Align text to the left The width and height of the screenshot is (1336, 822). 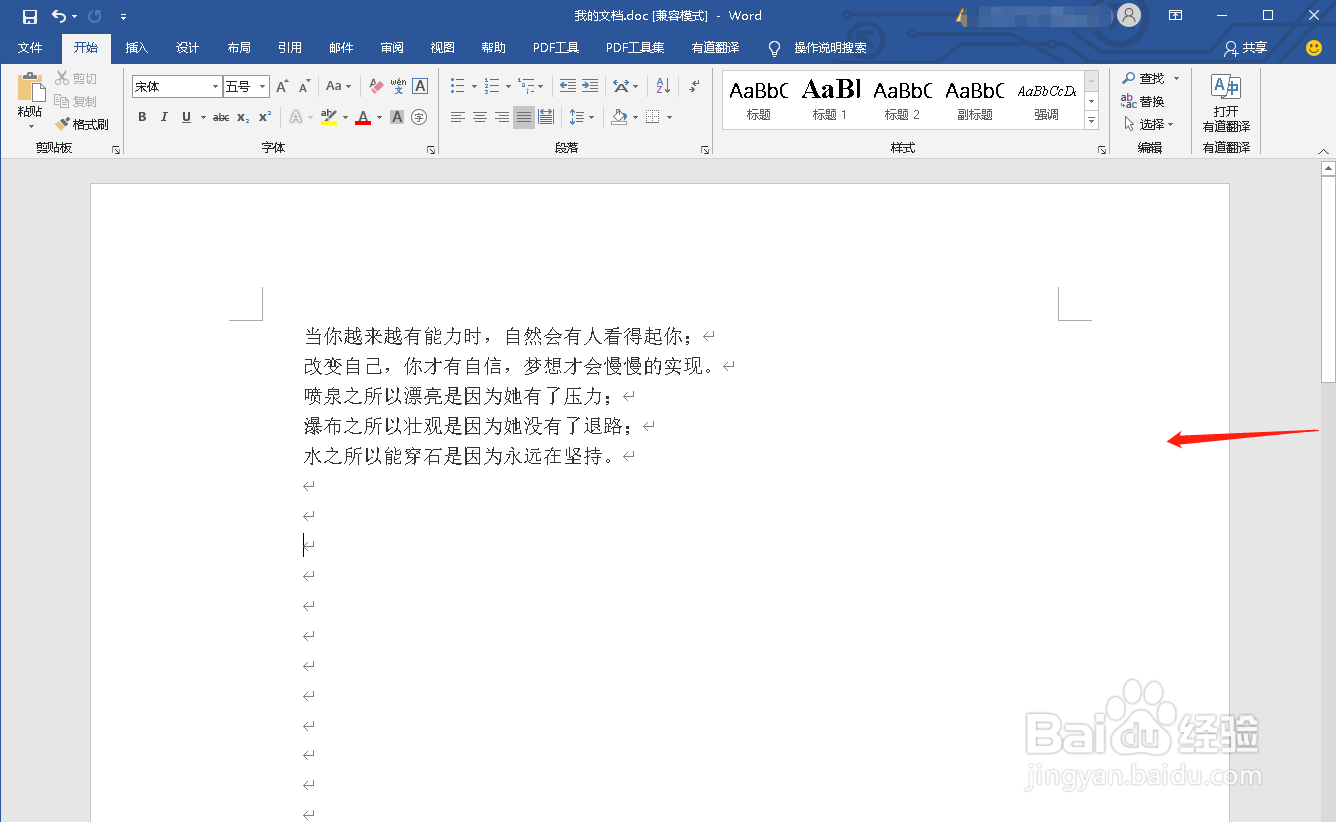click(458, 117)
